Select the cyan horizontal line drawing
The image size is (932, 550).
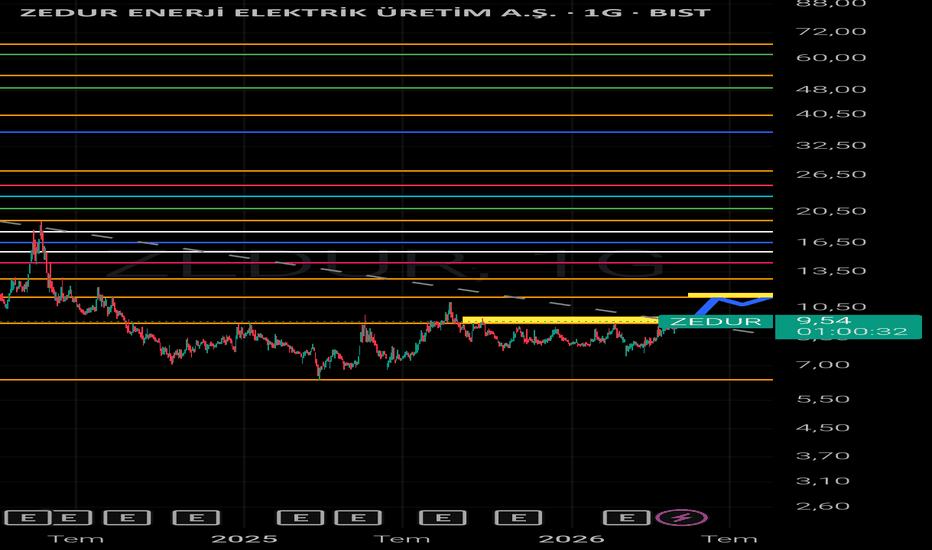tap(386, 196)
